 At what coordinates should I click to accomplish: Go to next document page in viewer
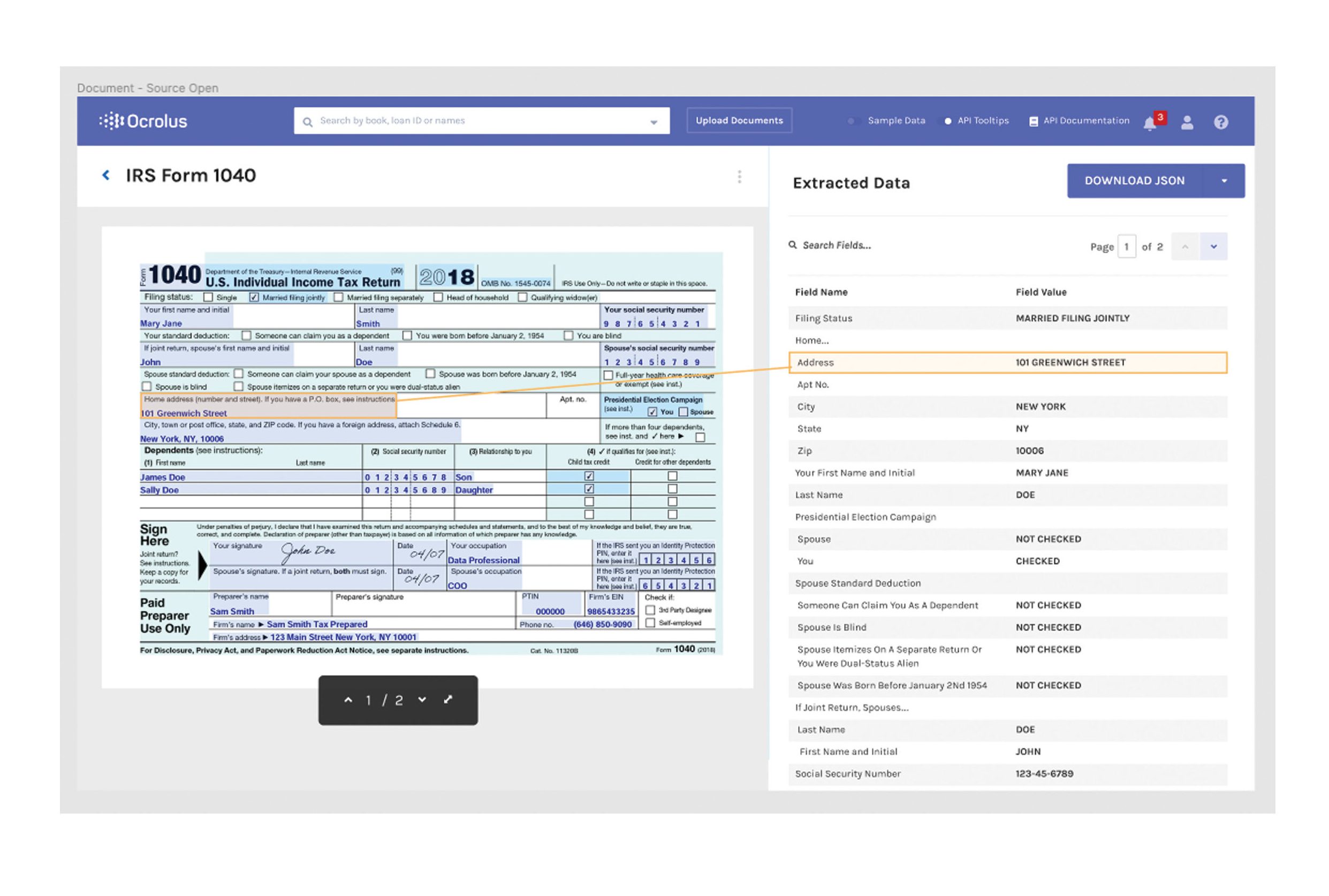pyautogui.click(x=422, y=700)
